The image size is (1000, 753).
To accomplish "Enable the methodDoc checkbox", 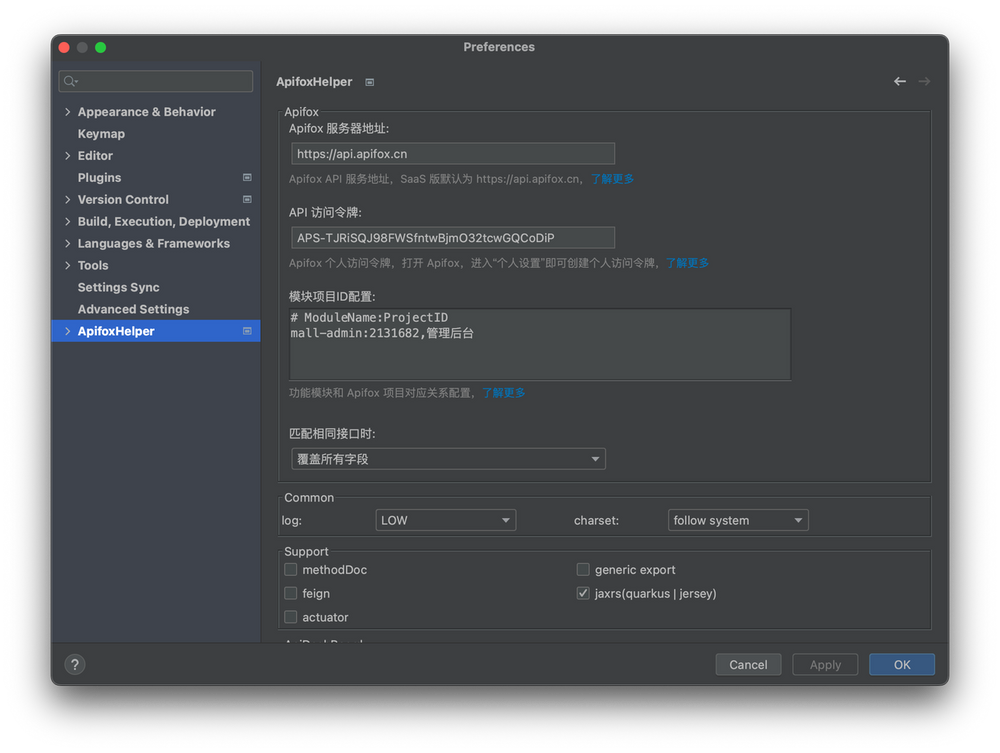I will pyautogui.click(x=290, y=569).
